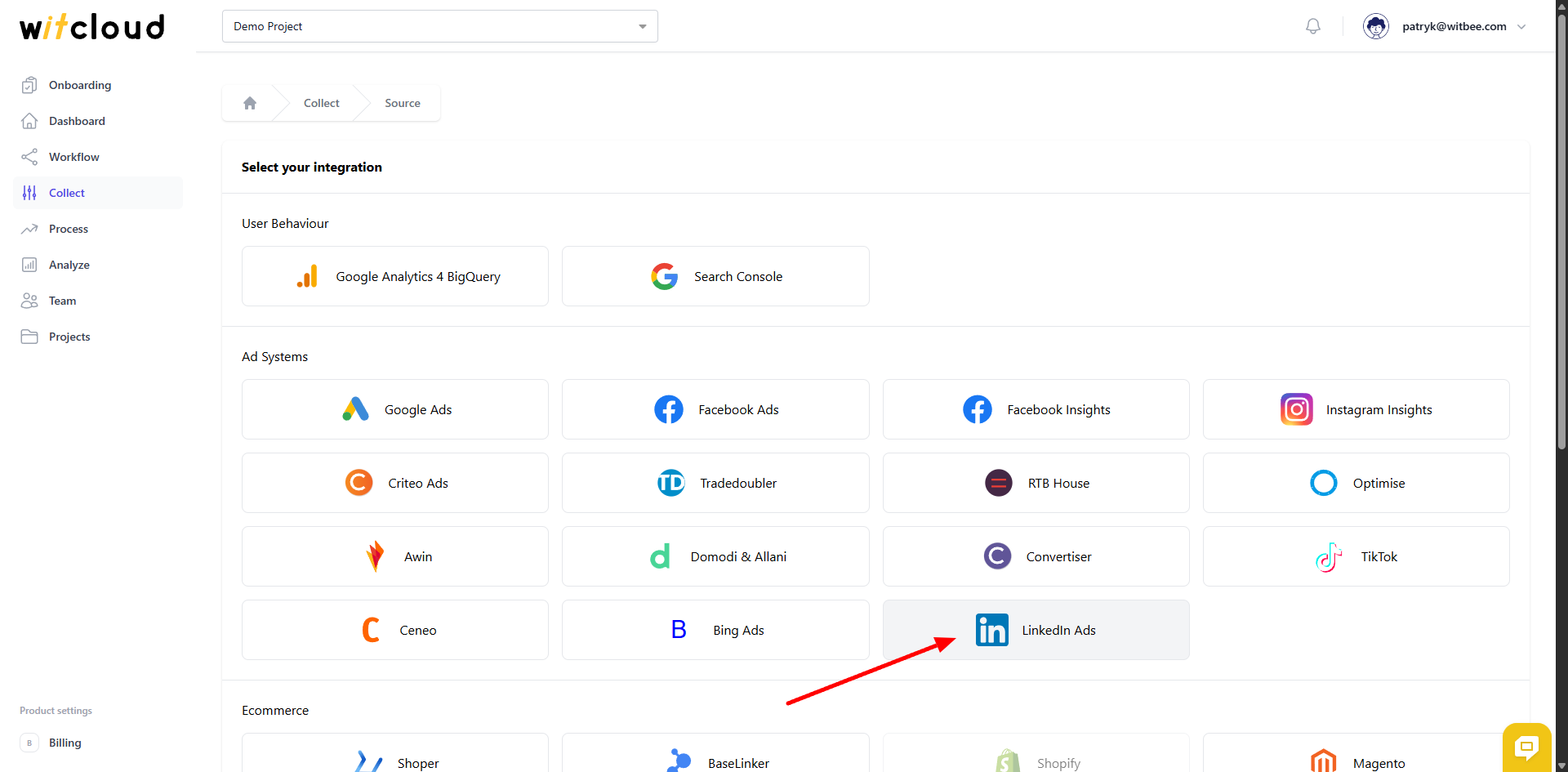Screen dimensions: 1568x772
Task: Pick the Awin integration
Action: click(395, 556)
